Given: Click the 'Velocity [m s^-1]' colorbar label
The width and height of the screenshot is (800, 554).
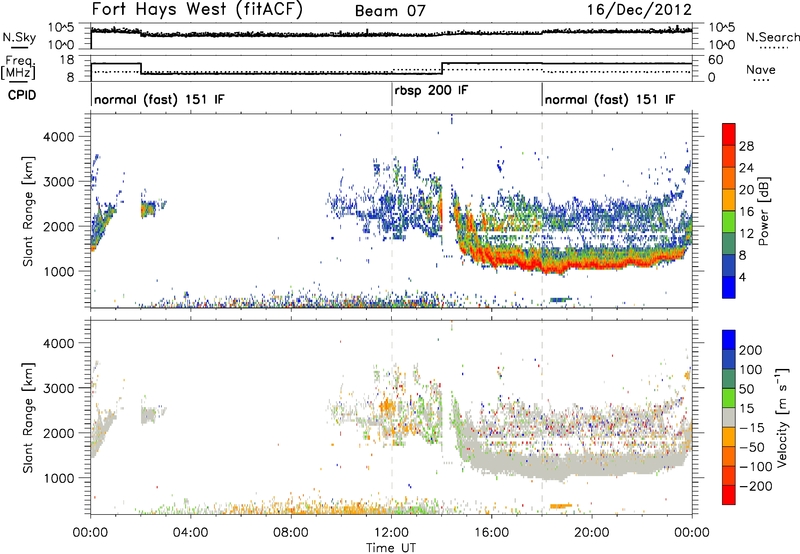Looking at the screenshot, I should (x=781, y=416).
